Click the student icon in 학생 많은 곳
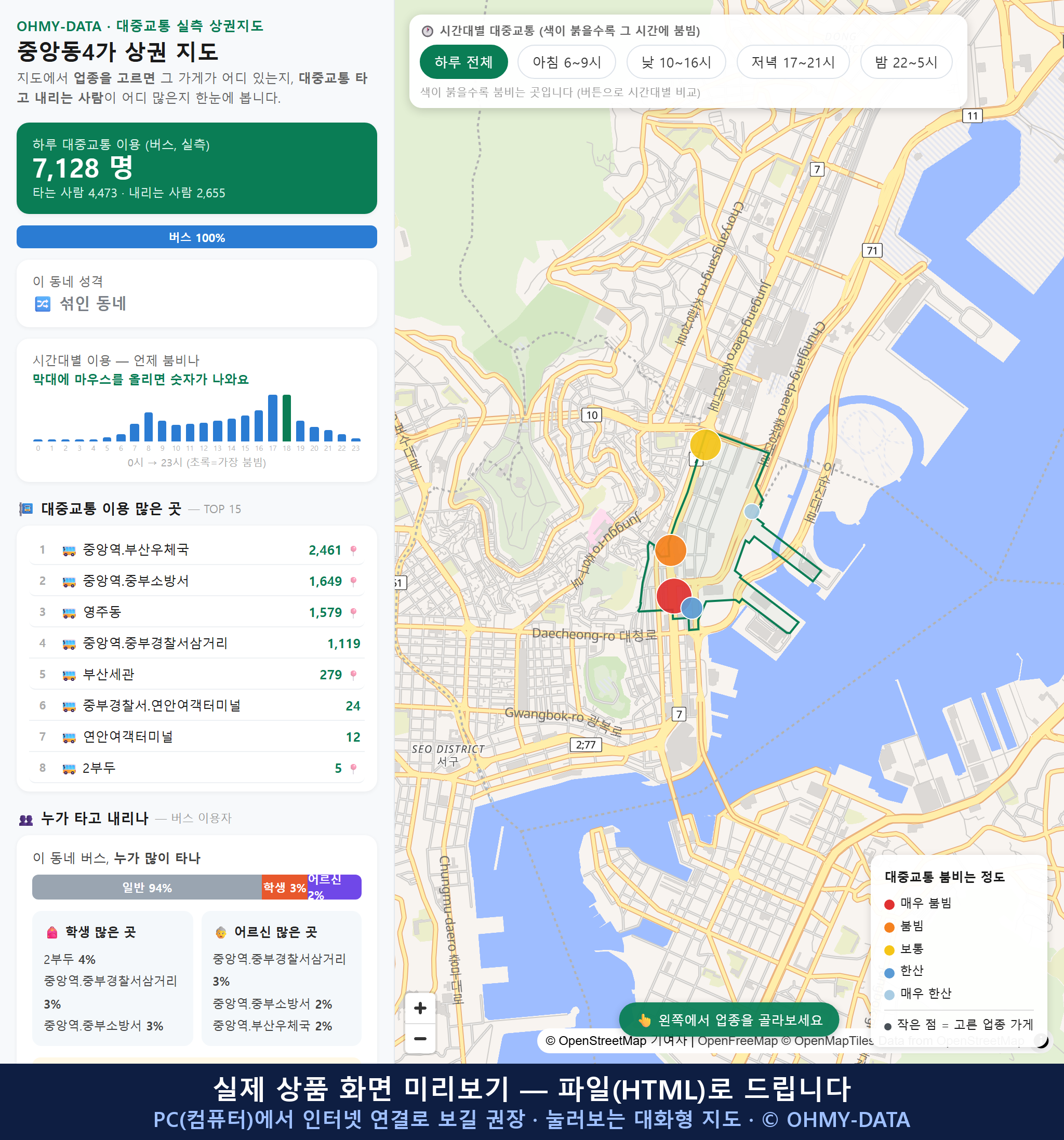 pyautogui.click(x=52, y=932)
